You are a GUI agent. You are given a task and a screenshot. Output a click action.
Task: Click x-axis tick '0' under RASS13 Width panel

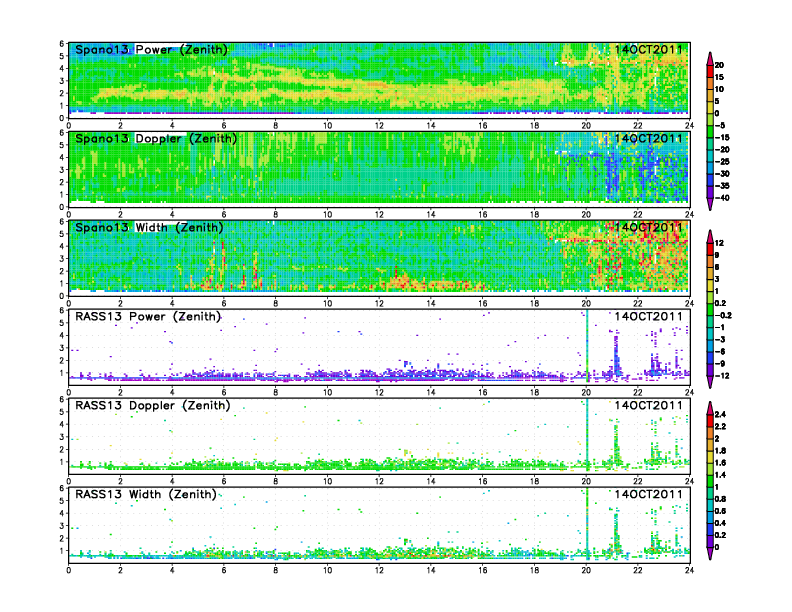point(69,570)
